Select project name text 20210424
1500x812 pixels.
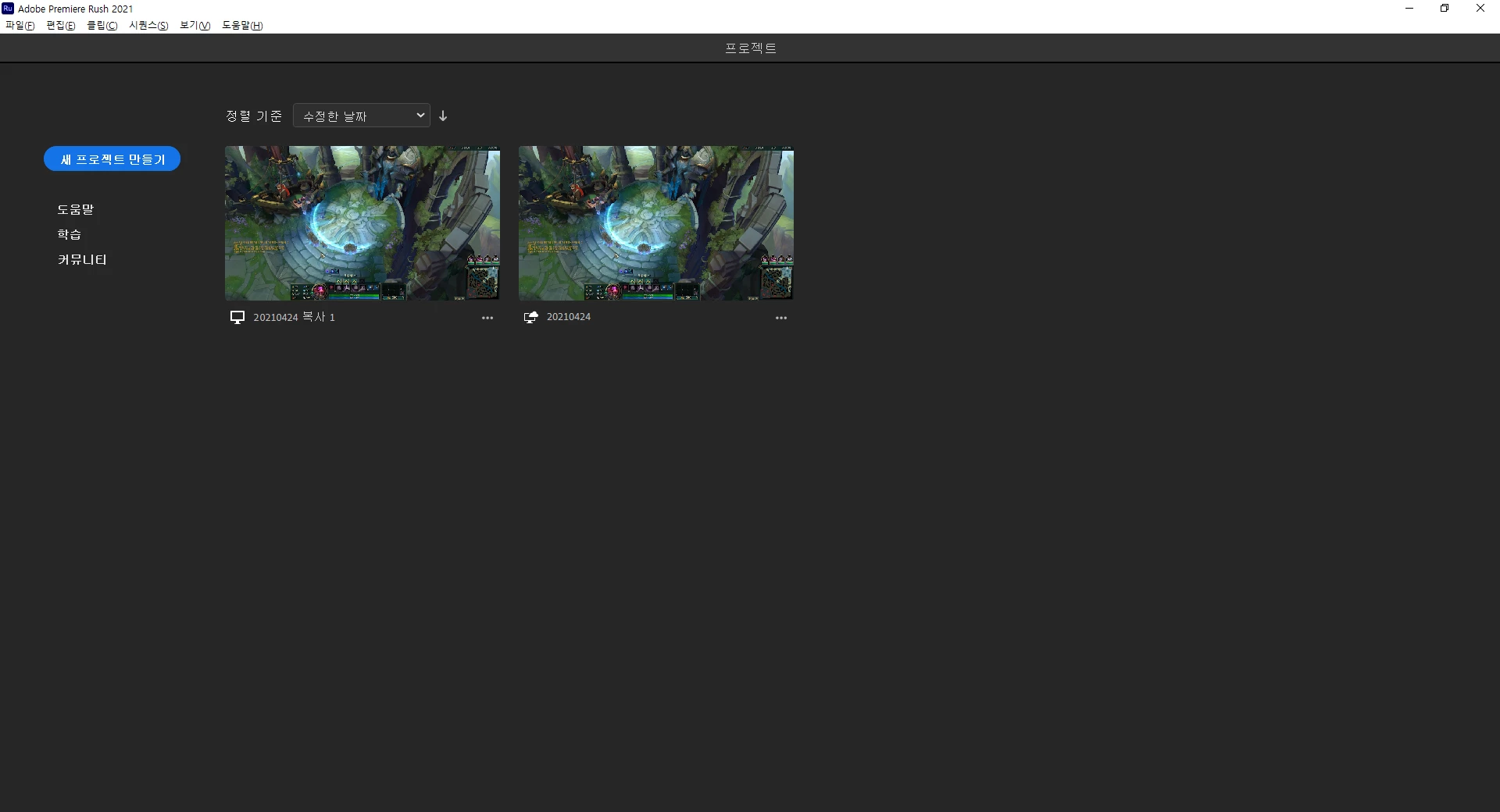569,317
